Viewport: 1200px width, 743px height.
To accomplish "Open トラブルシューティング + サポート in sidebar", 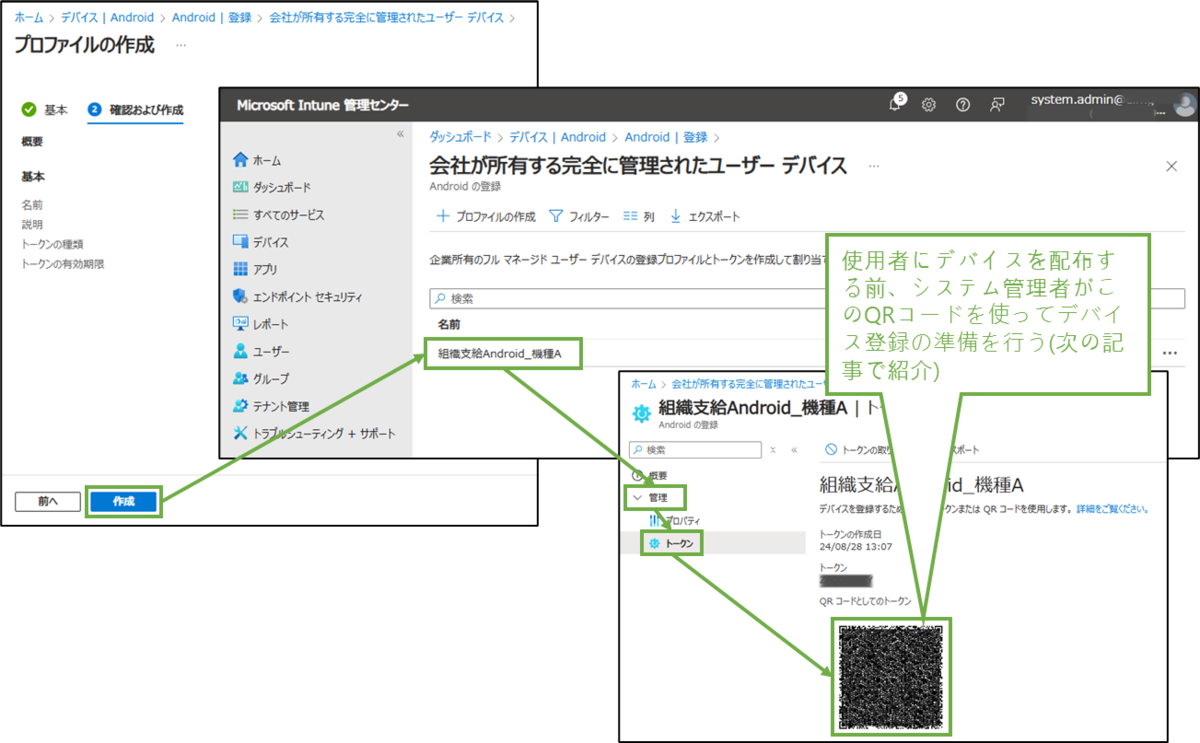I will point(314,433).
